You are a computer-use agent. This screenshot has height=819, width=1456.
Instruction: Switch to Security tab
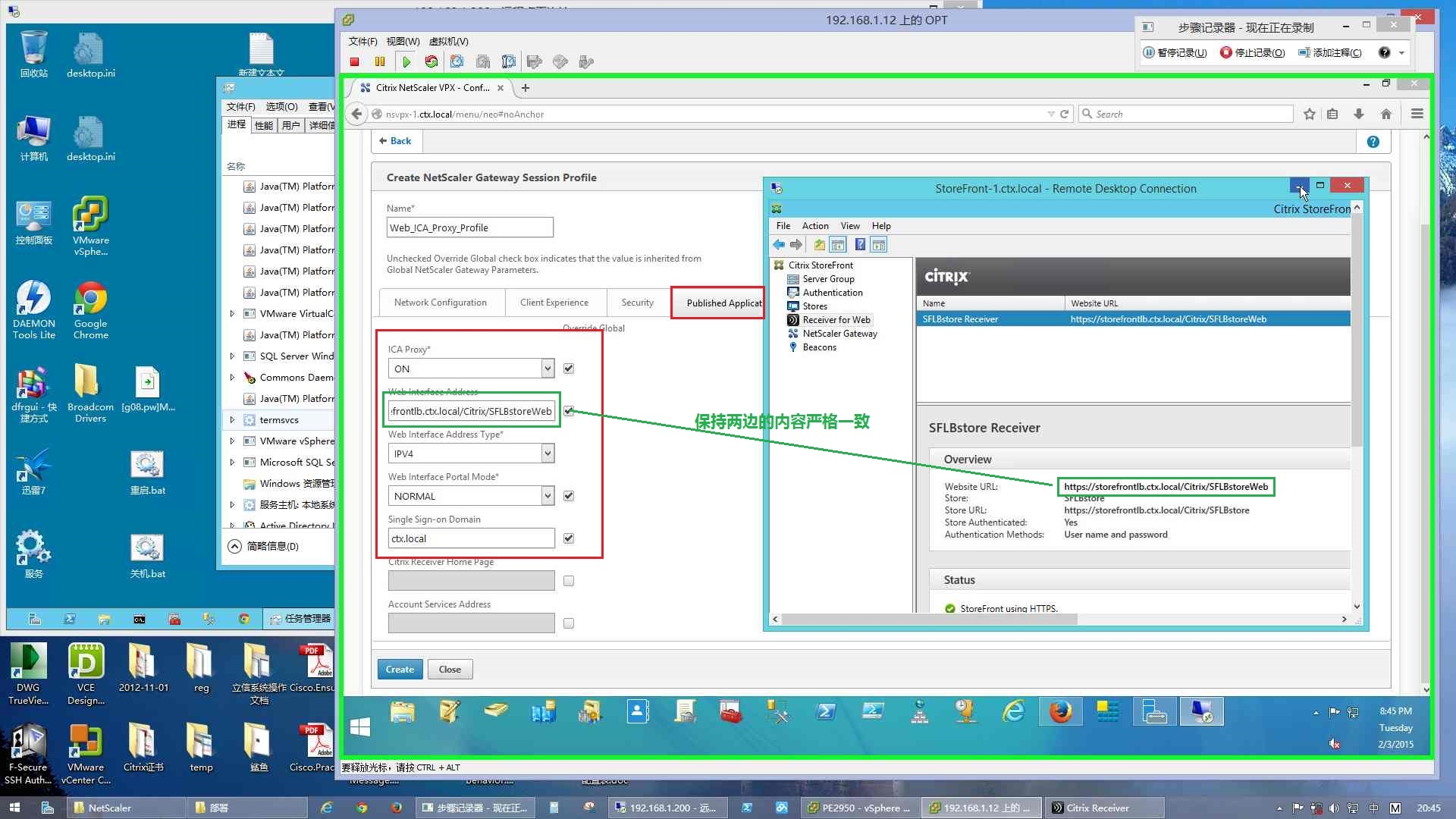pos(637,303)
